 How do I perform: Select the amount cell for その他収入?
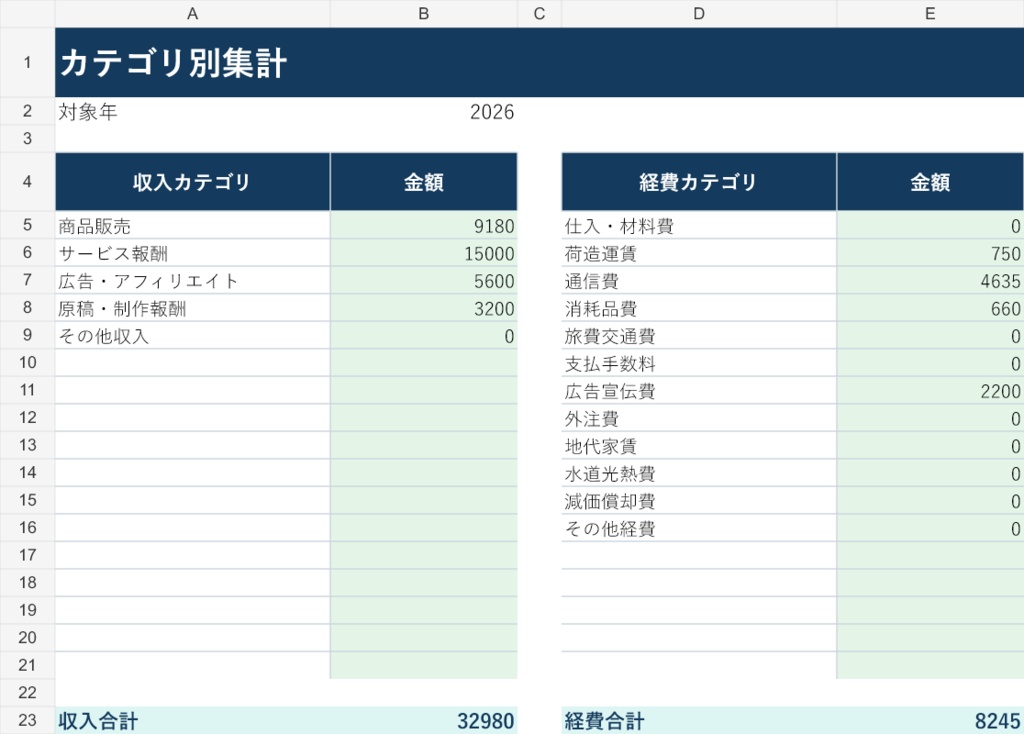[x=424, y=335]
